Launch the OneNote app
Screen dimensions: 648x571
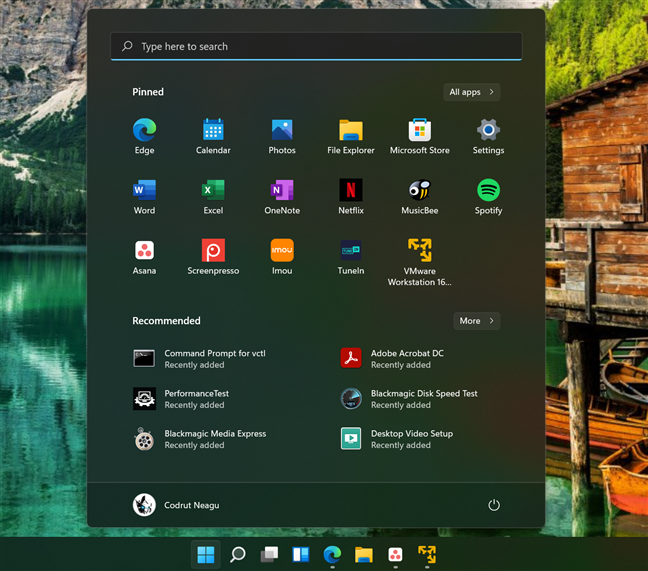tap(282, 197)
